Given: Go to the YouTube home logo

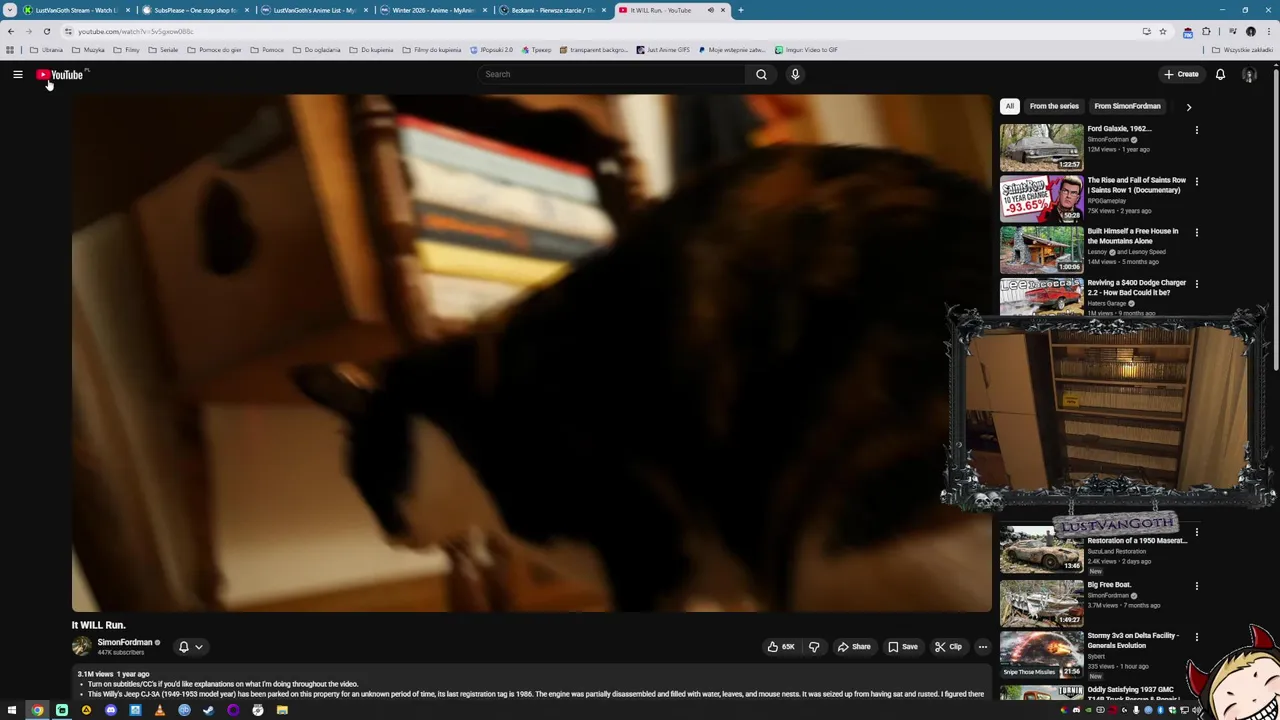Looking at the screenshot, I should (61, 74).
